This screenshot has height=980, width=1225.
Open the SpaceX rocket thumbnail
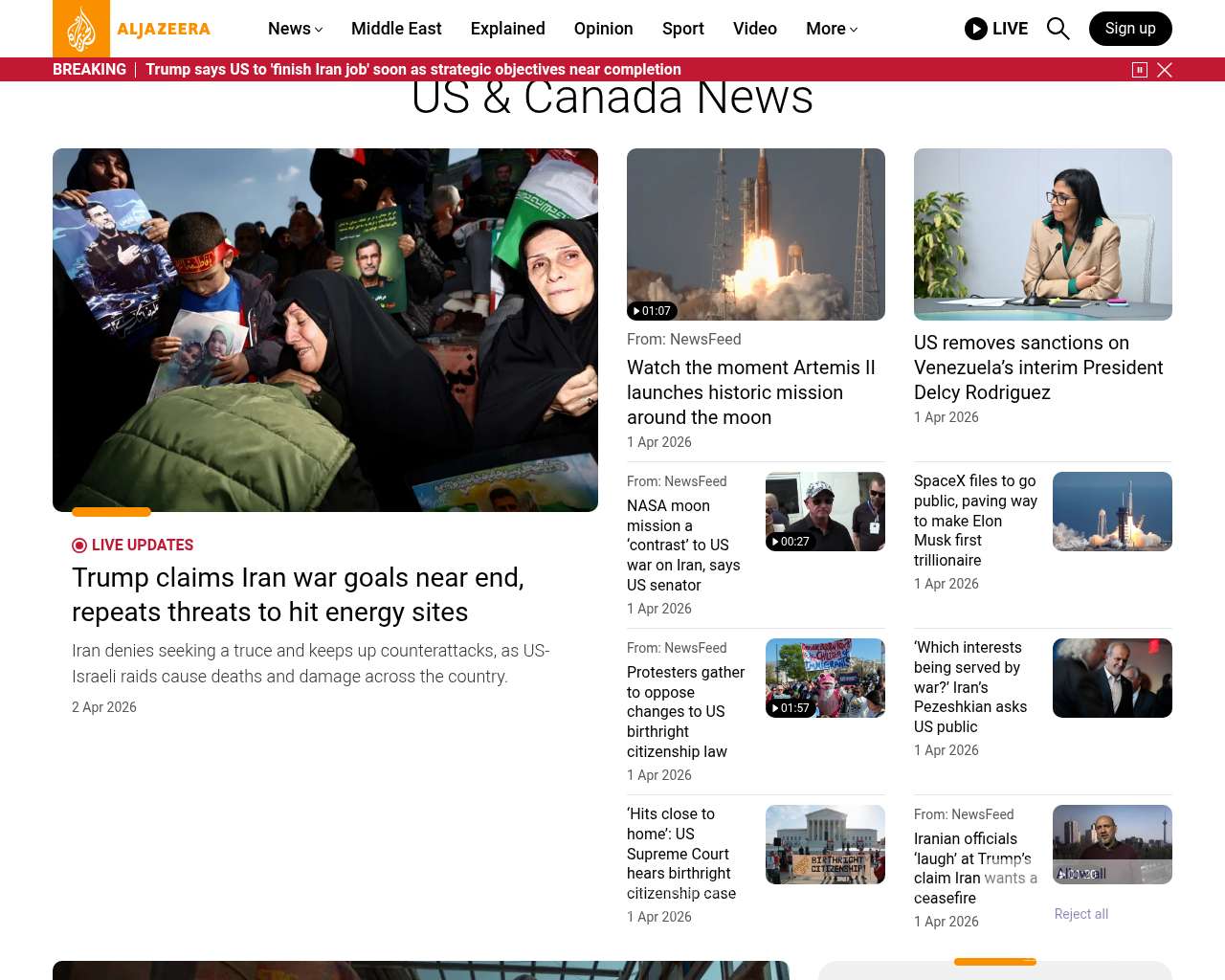(1112, 511)
